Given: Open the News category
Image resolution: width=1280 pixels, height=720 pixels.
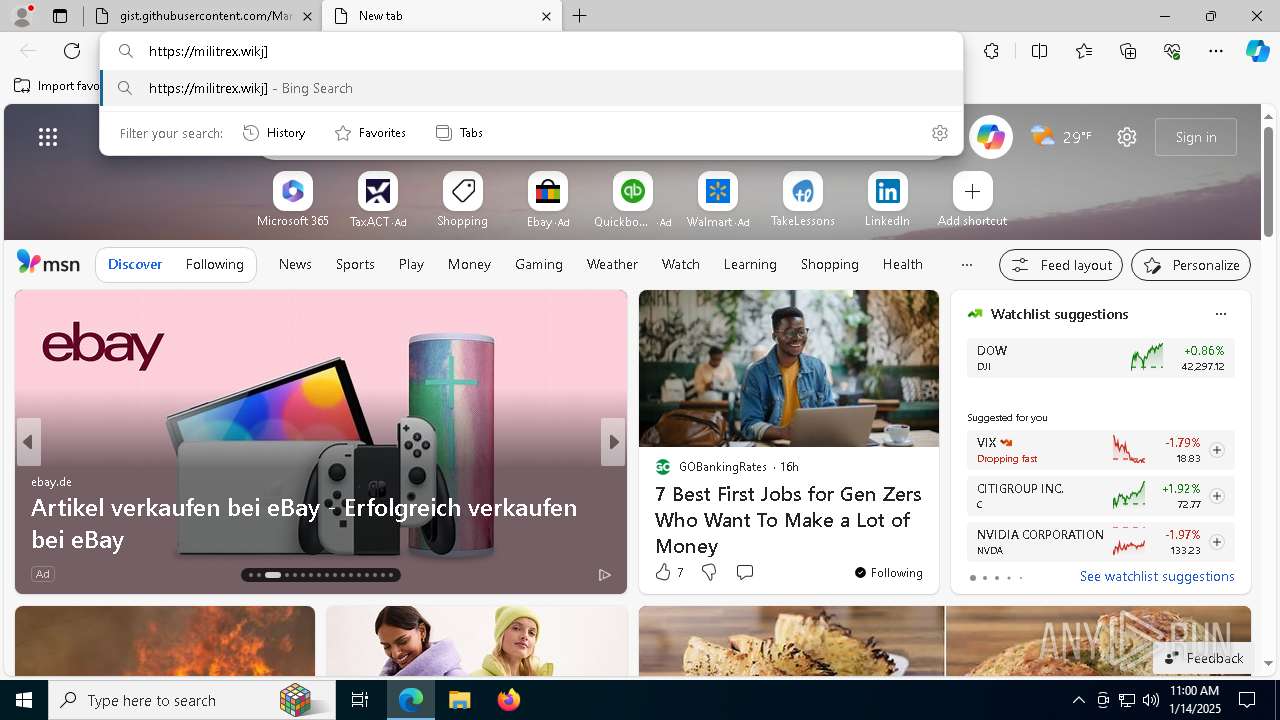Looking at the screenshot, I should [x=295, y=265].
